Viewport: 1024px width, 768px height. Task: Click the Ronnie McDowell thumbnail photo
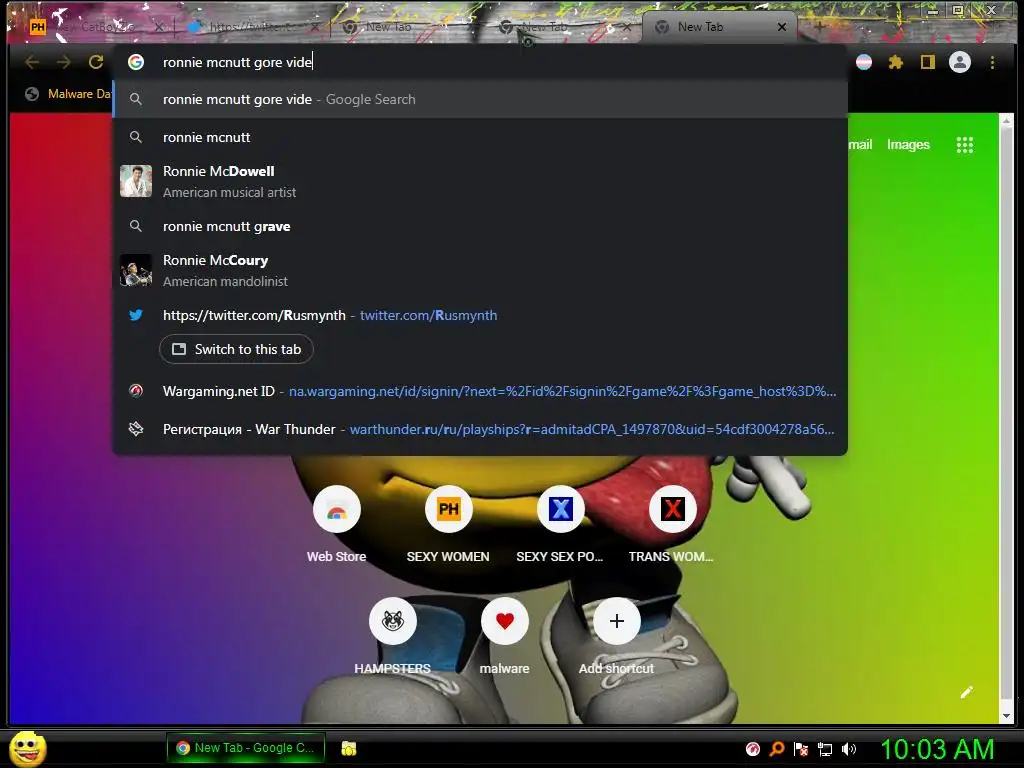(136, 181)
